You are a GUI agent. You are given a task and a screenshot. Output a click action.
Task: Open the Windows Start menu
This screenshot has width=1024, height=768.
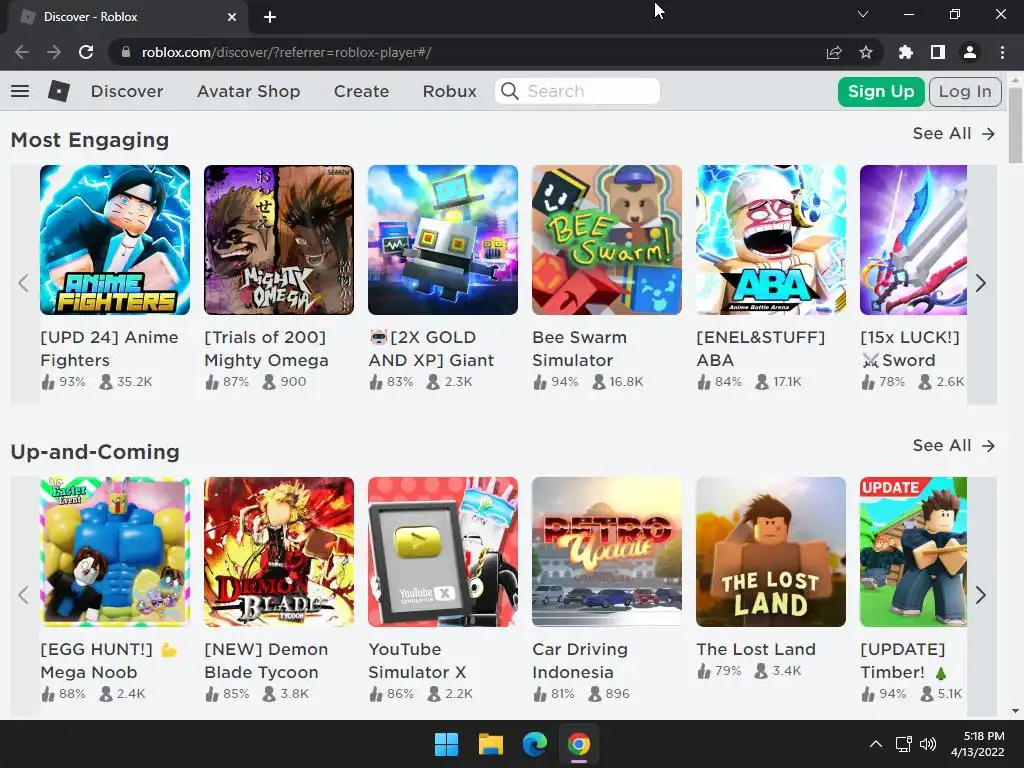pos(447,744)
